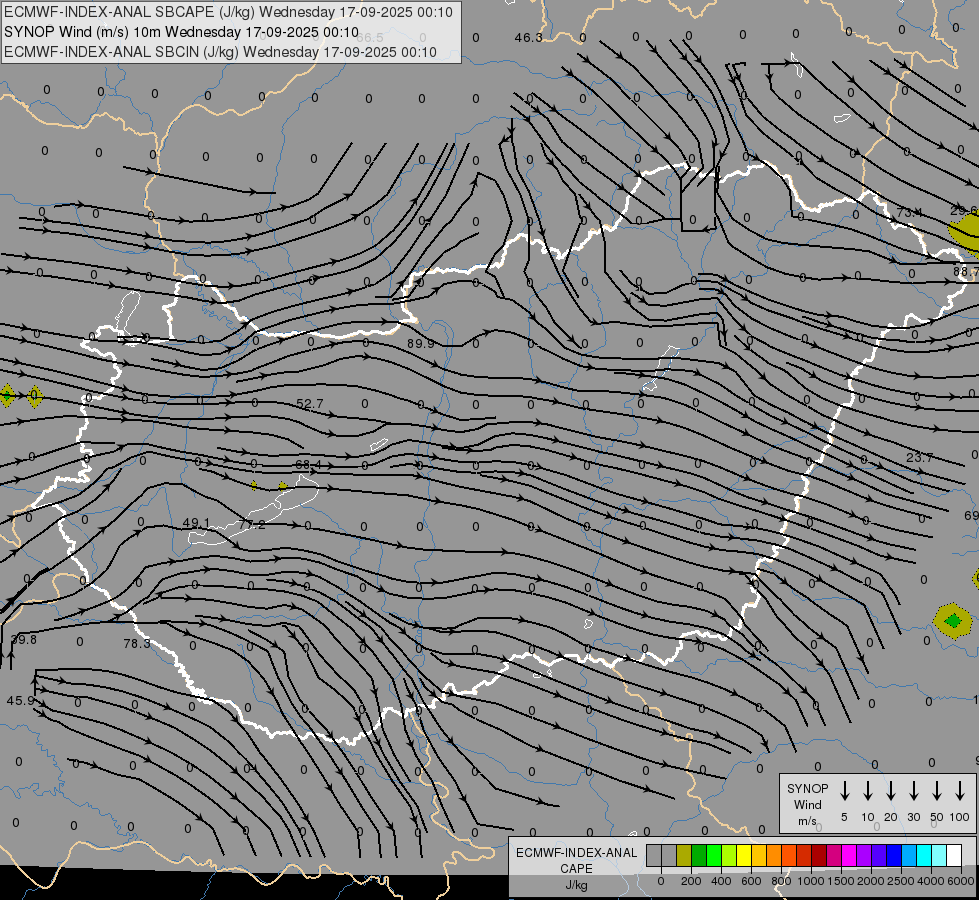
Task: Select the pure blue CAPE legend swatch
Action: click(x=893, y=855)
